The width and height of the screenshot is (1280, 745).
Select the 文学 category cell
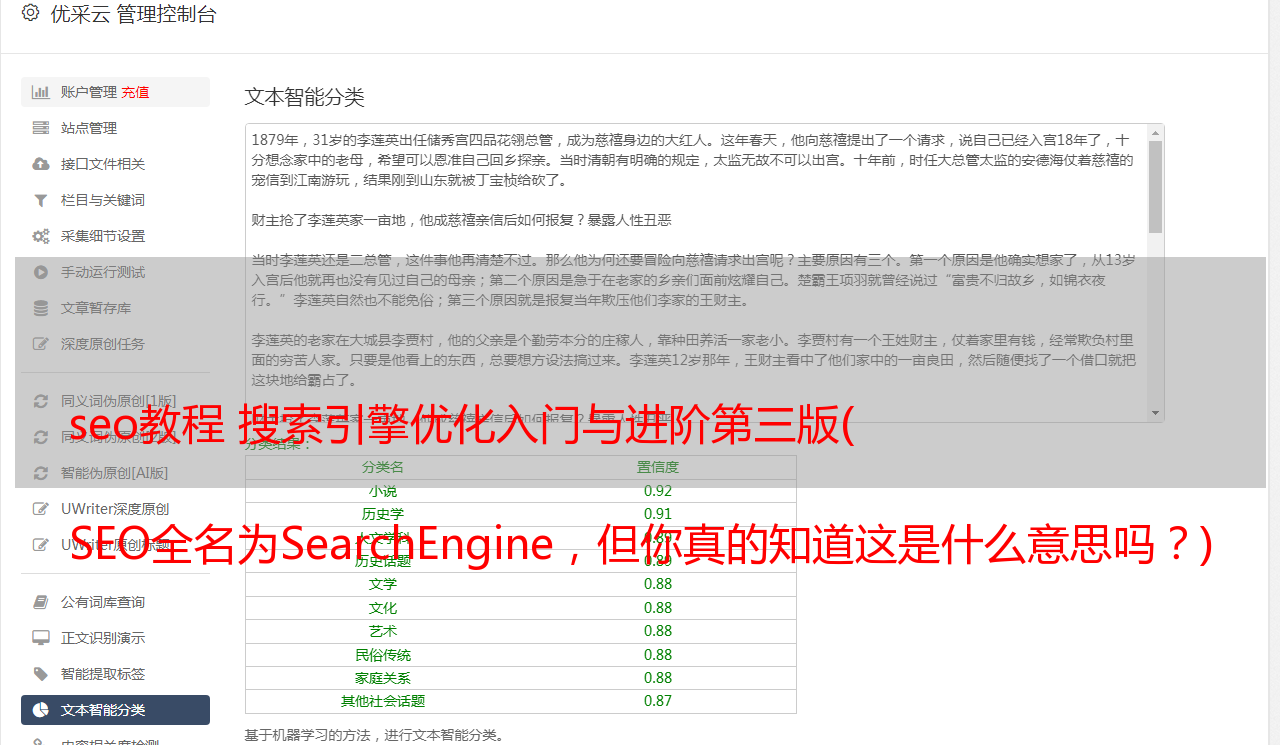[x=383, y=584]
